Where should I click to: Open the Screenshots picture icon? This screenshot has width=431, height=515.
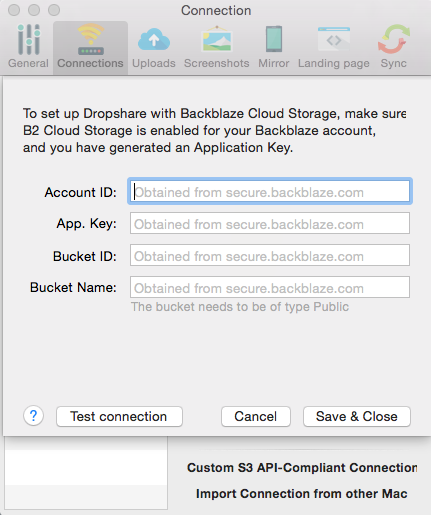coord(217,39)
